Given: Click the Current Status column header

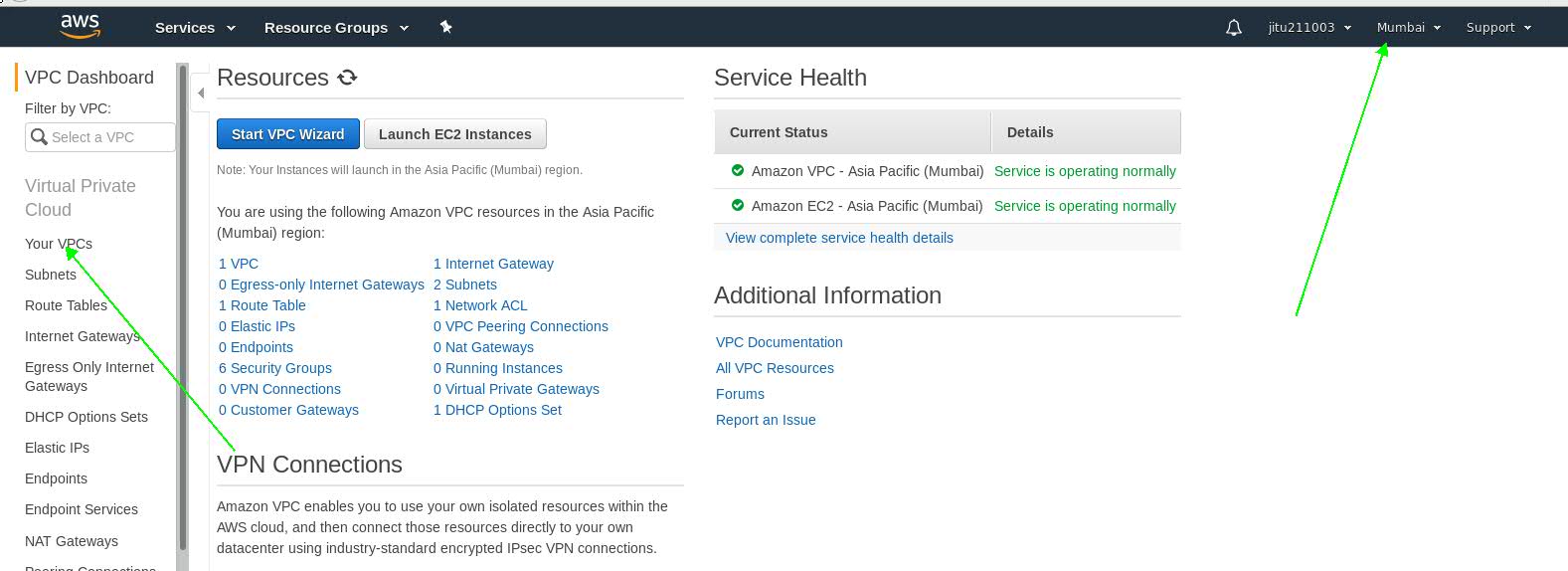Looking at the screenshot, I should 852,132.
